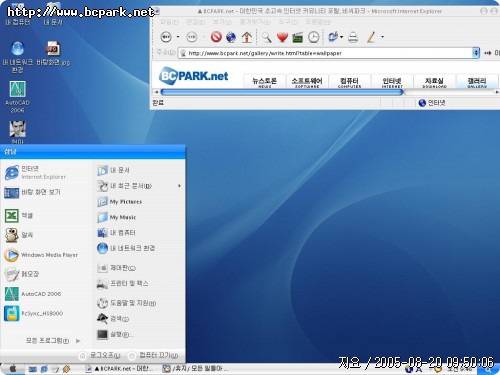This screenshot has width=500, height=375.
Task: Switch to the 소프트웨어 SOFTWARE tab
Action: pyautogui.click(x=307, y=82)
